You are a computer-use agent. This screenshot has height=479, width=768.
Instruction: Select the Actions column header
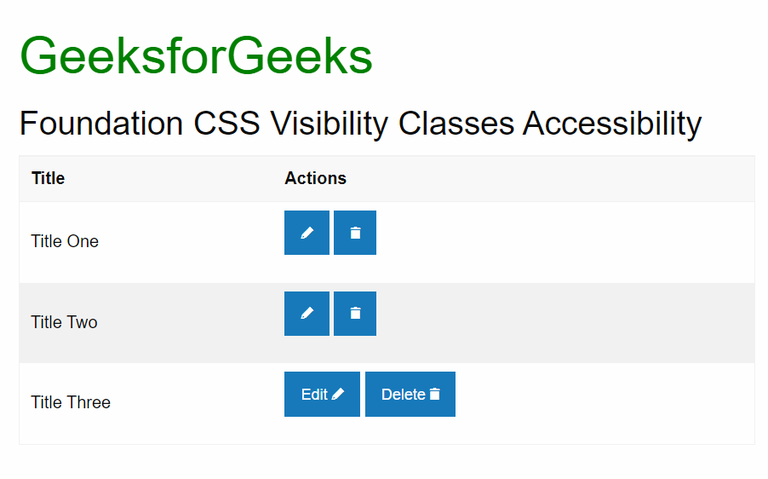click(315, 179)
